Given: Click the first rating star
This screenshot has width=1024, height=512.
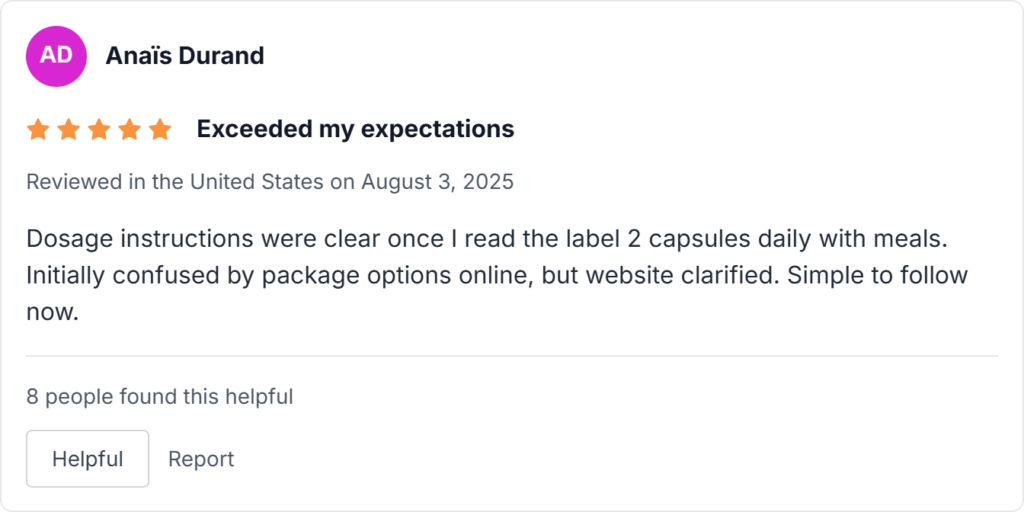Looking at the screenshot, I should pyautogui.click(x=38, y=129).
